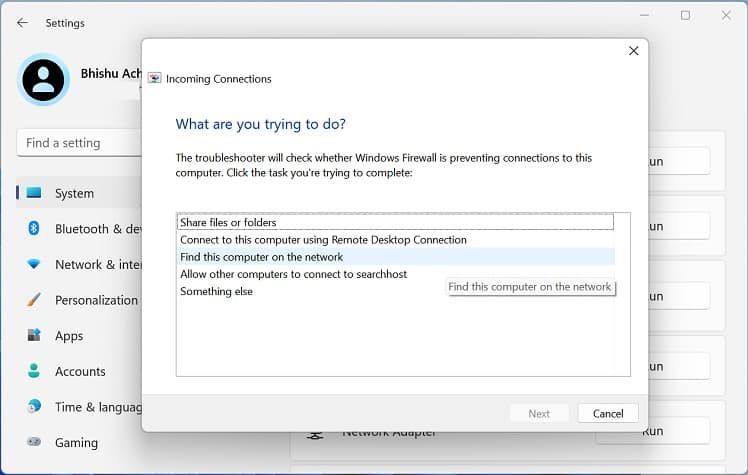Minimize the Settings window
748x475 pixels.
tap(644, 15)
